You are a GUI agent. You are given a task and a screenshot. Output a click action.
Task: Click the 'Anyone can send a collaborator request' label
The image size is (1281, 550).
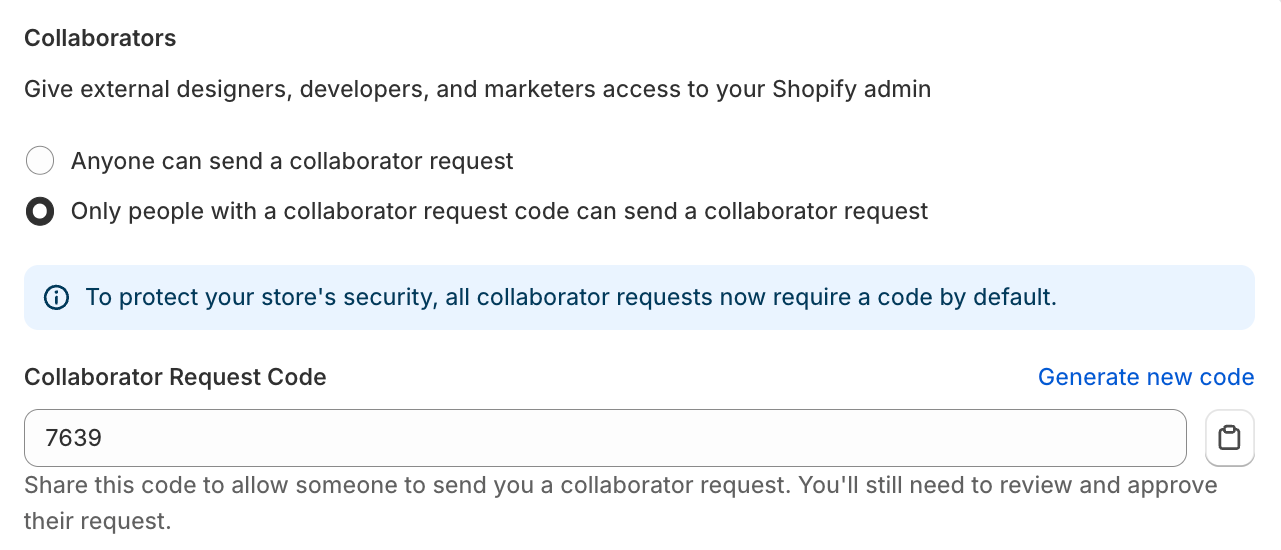click(292, 161)
